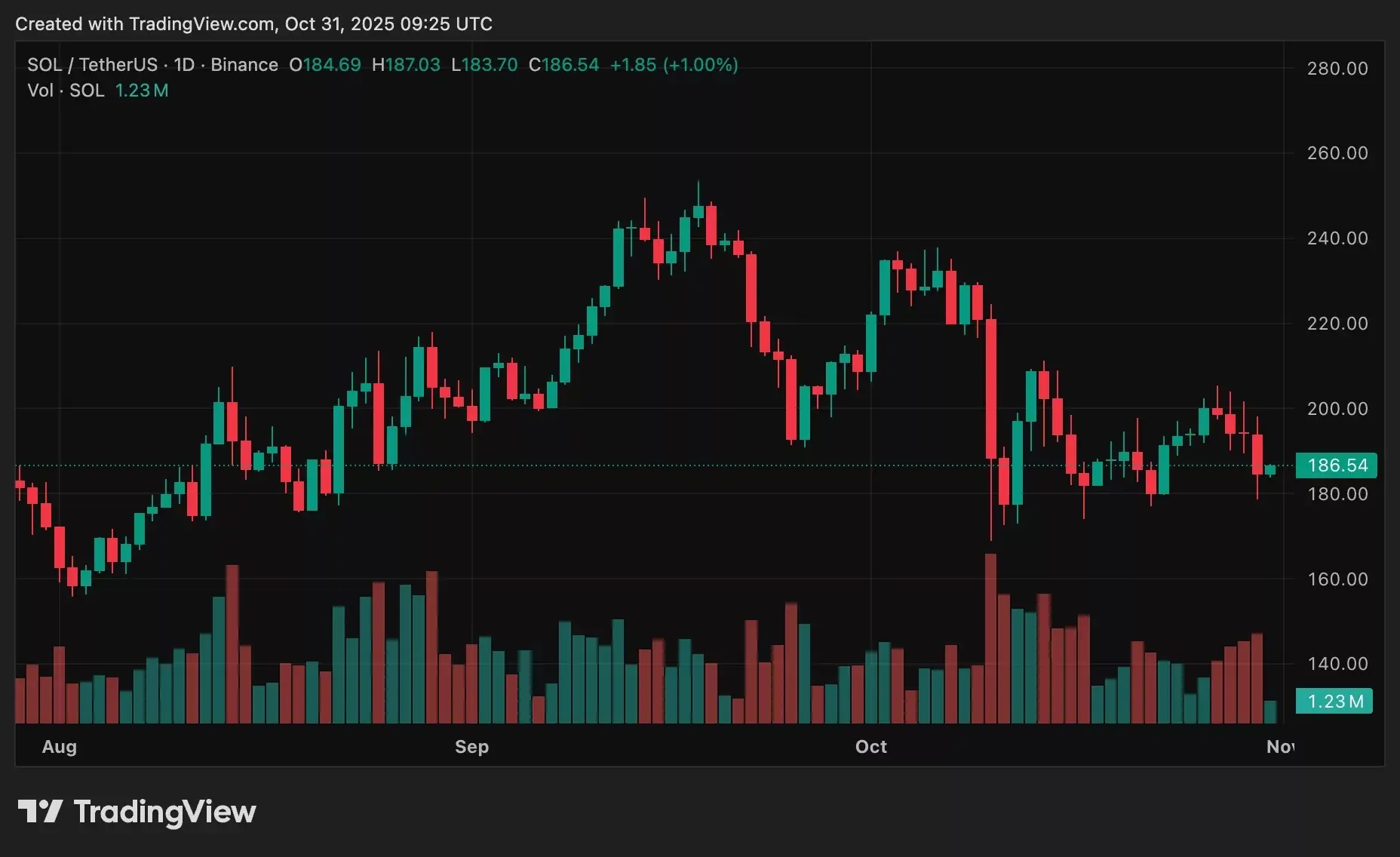Click the 220.00 price scale label
Viewport: 1400px width, 857px height.
[x=1337, y=324]
